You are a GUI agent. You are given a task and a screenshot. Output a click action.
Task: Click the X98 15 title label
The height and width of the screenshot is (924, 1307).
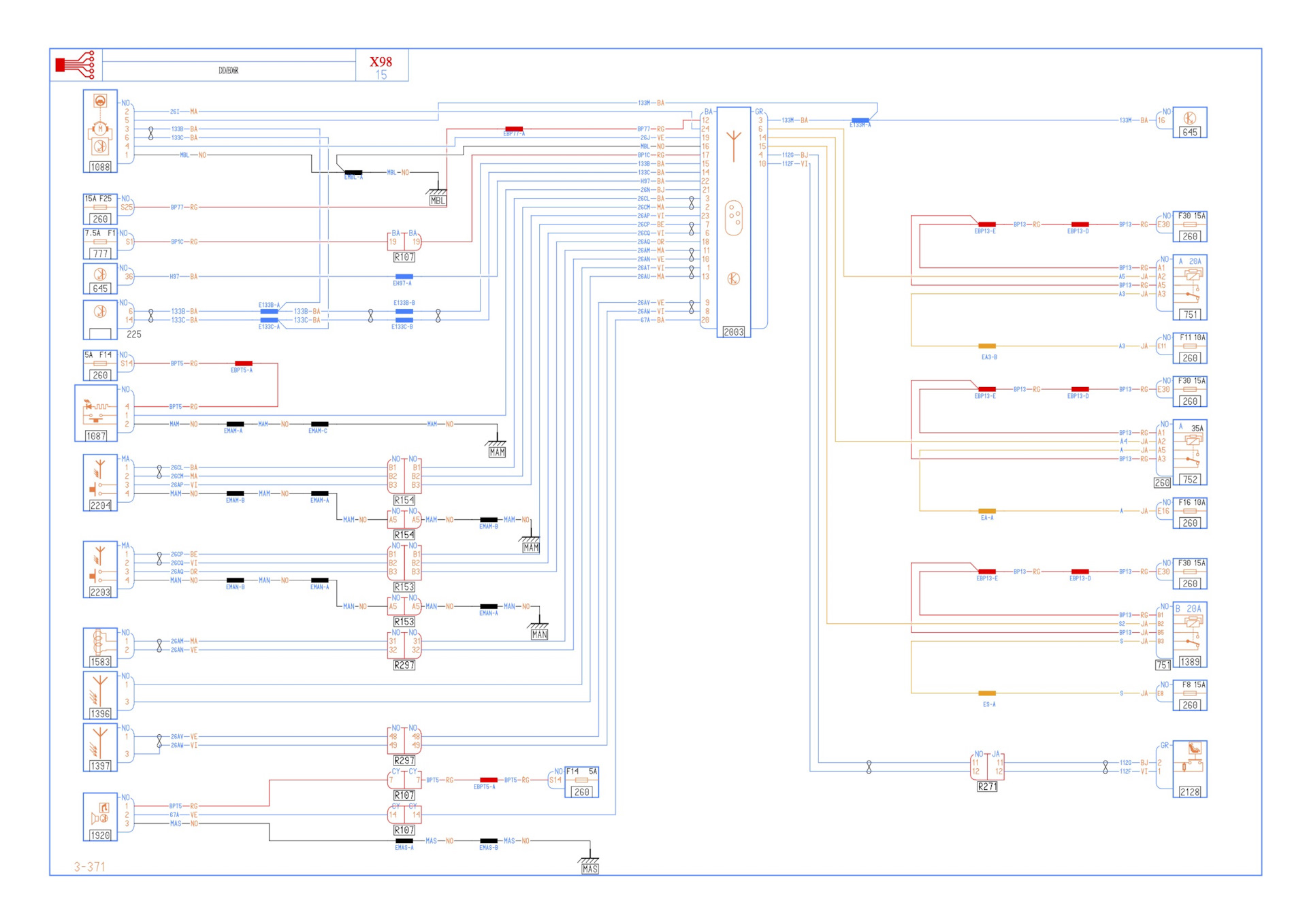[x=381, y=66]
